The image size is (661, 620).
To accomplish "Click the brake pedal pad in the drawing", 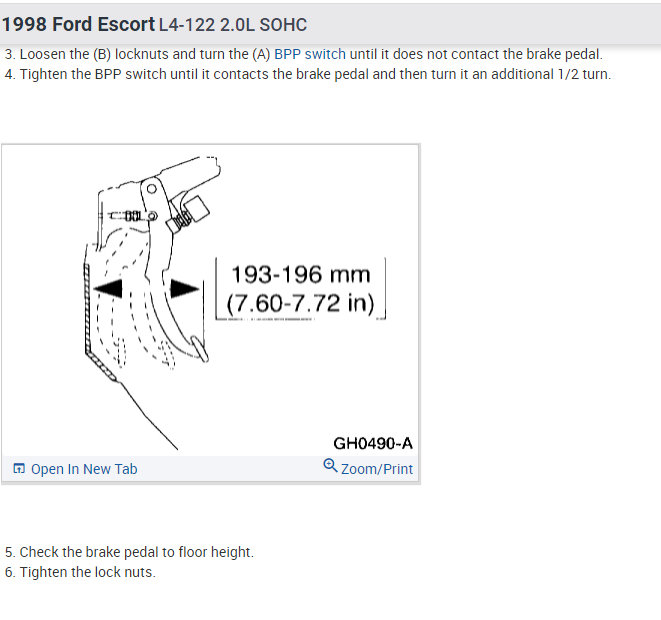I will (x=197, y=351).
